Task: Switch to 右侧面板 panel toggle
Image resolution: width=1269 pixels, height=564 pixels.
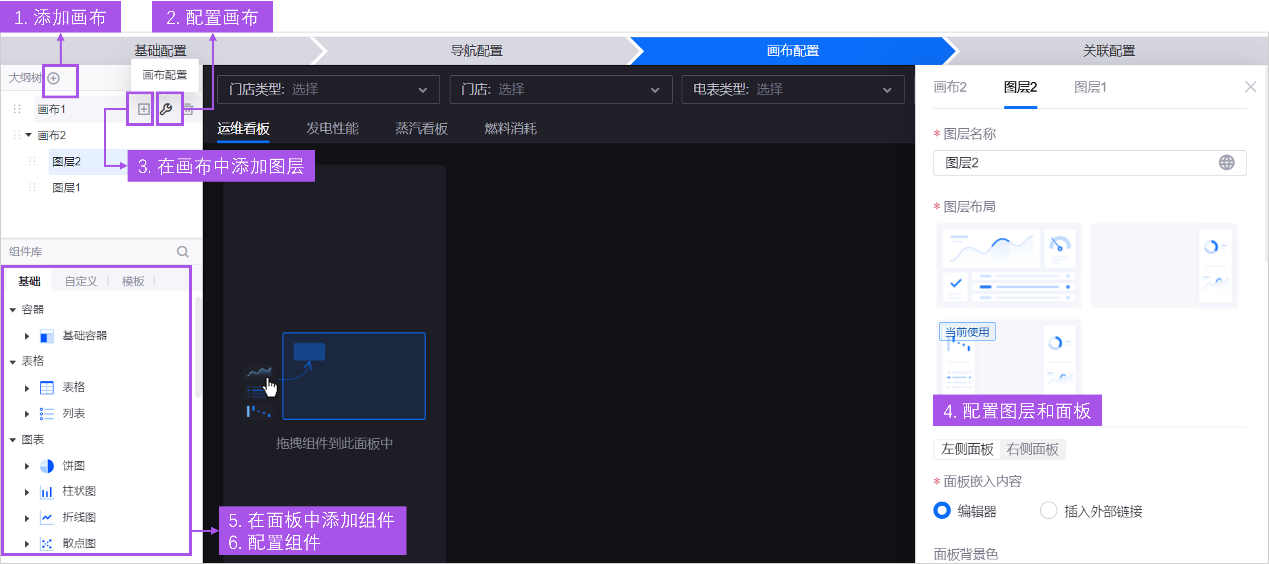Action: pyautogui.click(x=1033, y=449)
